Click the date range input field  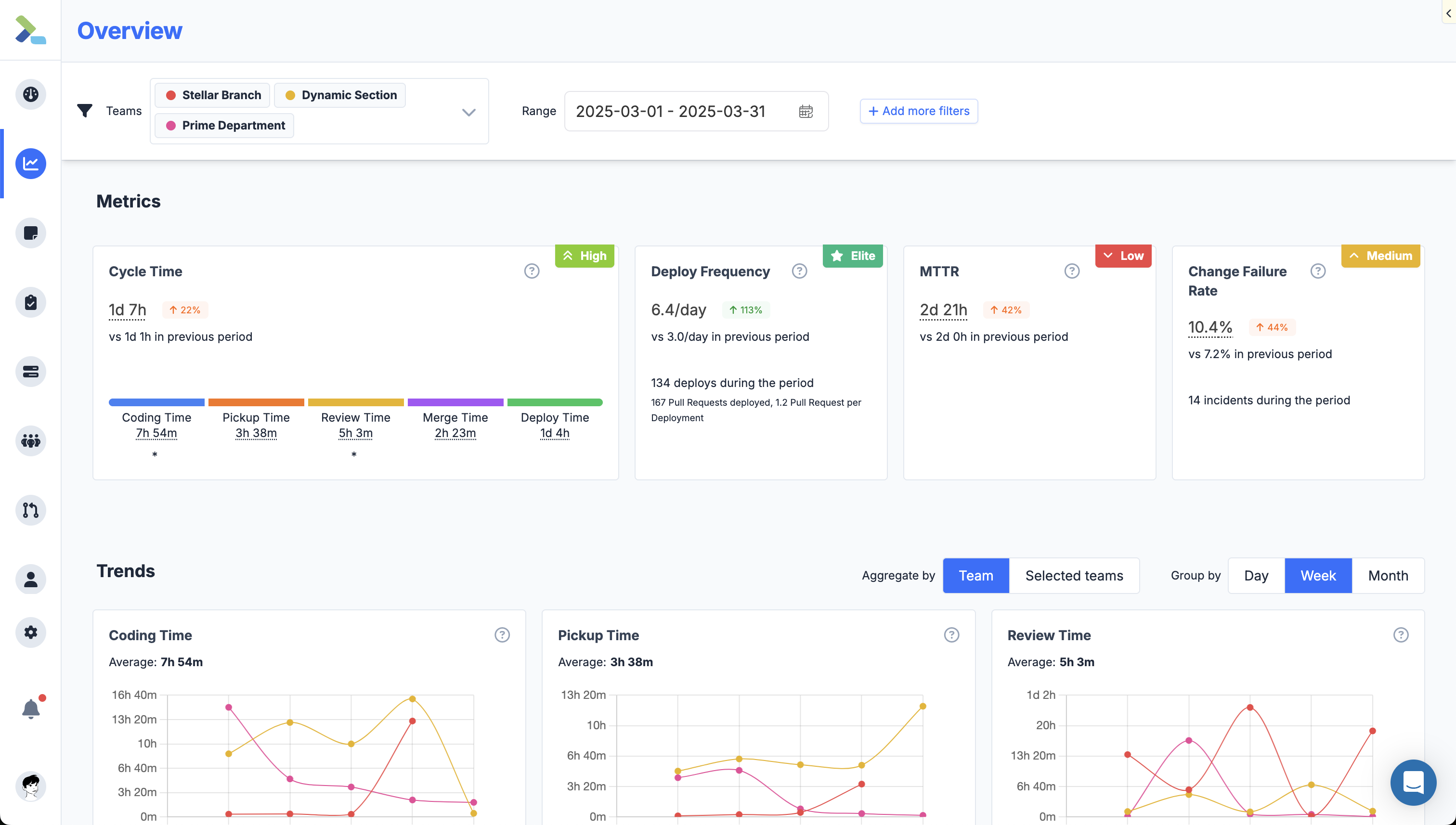coord(671,112)
